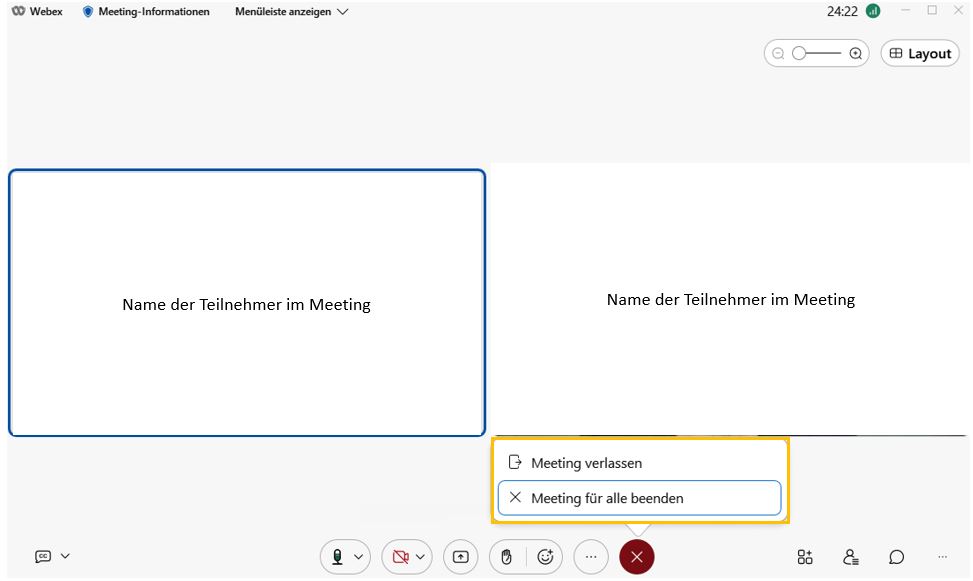
Task: Select Meeting verlassen
Action: 586,463
